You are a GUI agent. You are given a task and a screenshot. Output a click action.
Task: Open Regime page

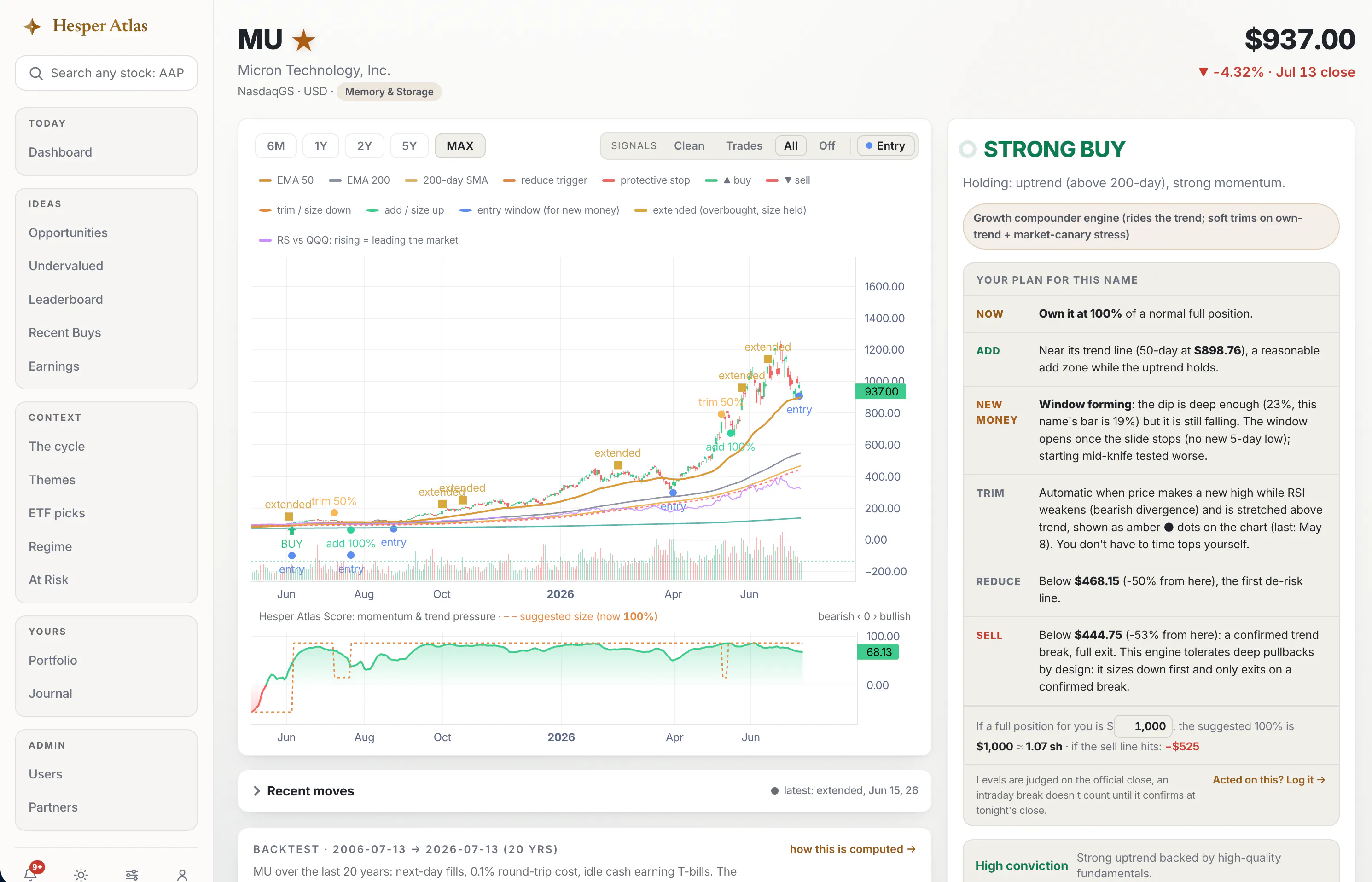tap(50, 546)
